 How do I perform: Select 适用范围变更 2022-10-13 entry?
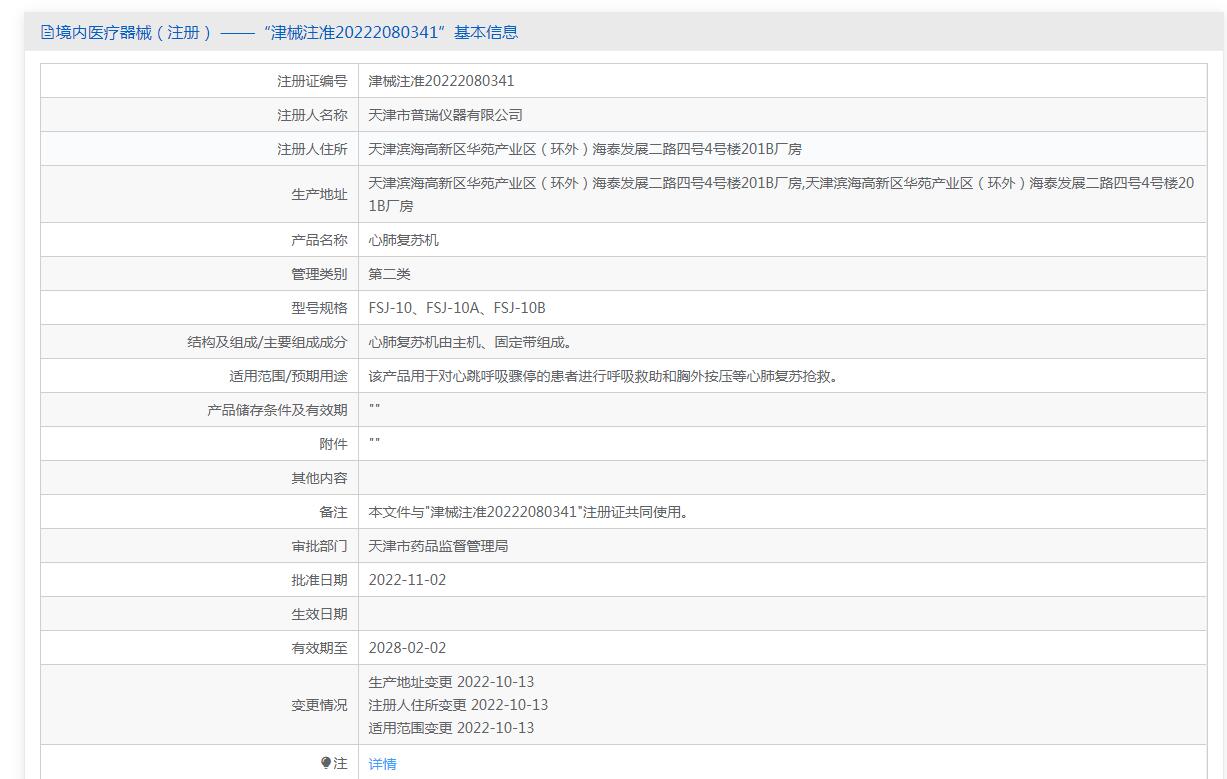click(x=451, y=728)
